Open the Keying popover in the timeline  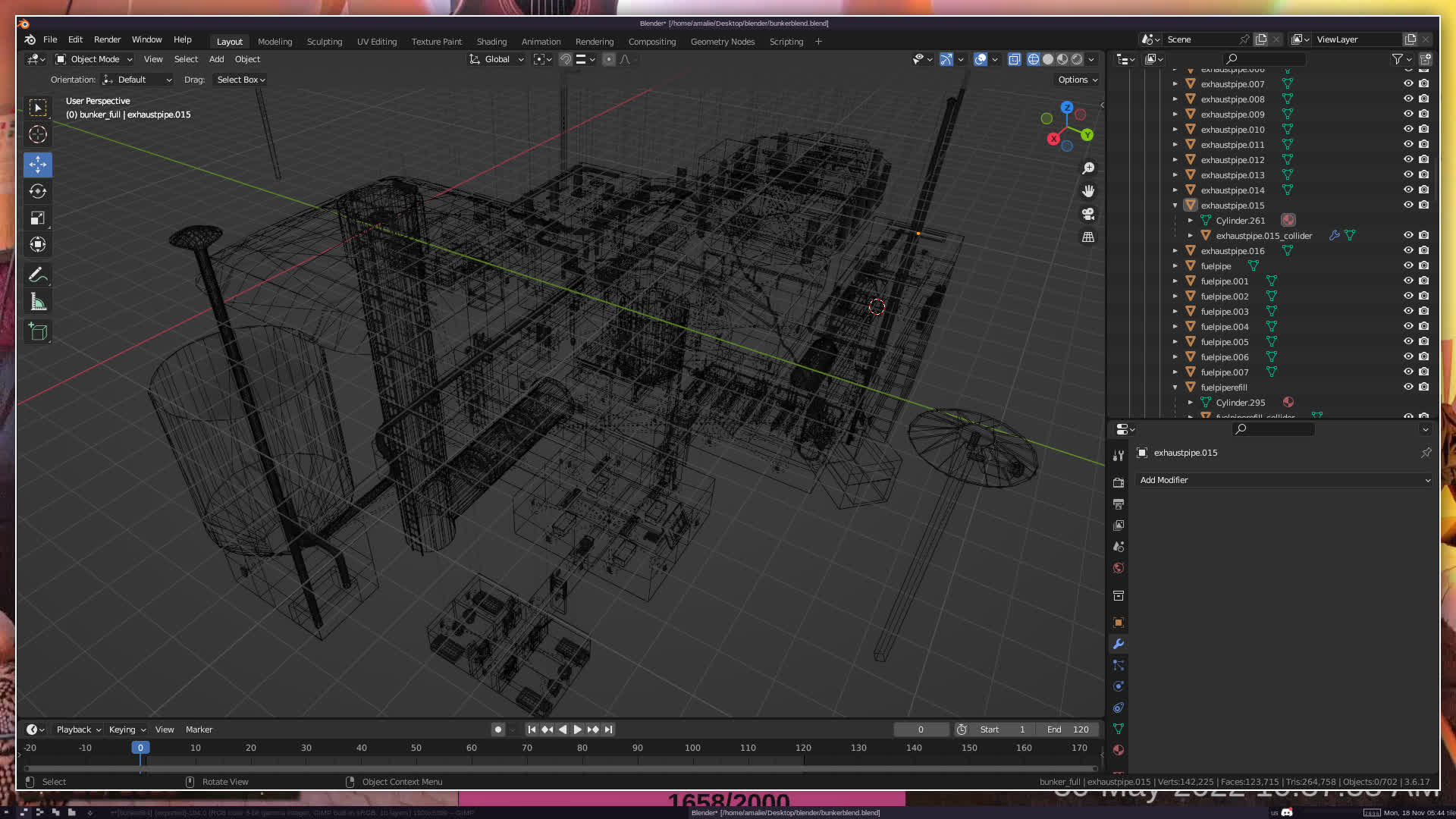tap(127, 730)
